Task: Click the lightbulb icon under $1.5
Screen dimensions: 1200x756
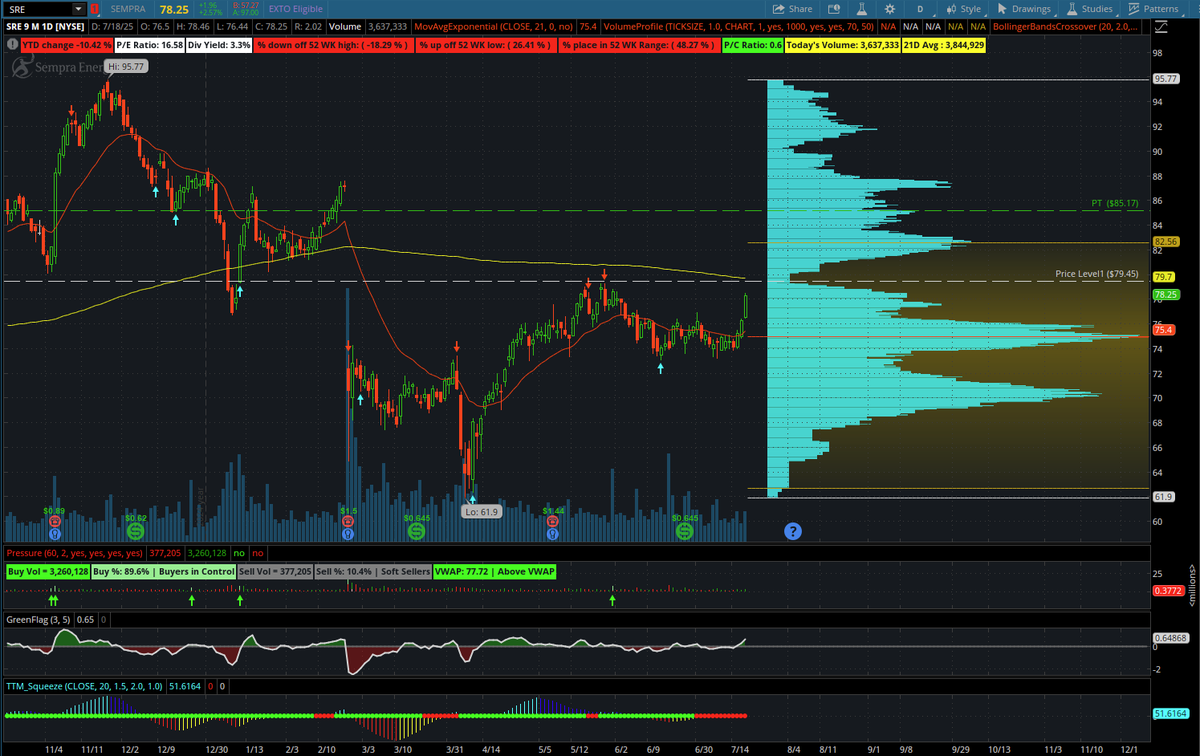Action: 348,533
